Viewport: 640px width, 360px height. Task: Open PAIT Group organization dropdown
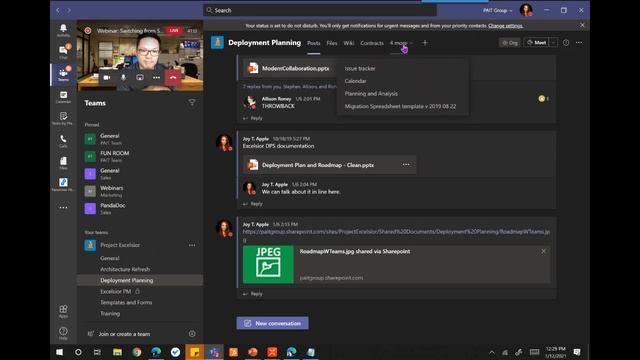(497, 10)
